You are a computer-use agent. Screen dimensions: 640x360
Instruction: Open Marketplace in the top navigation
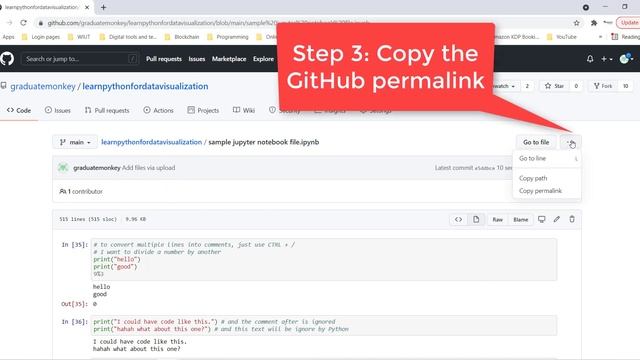tap(229, 59)
